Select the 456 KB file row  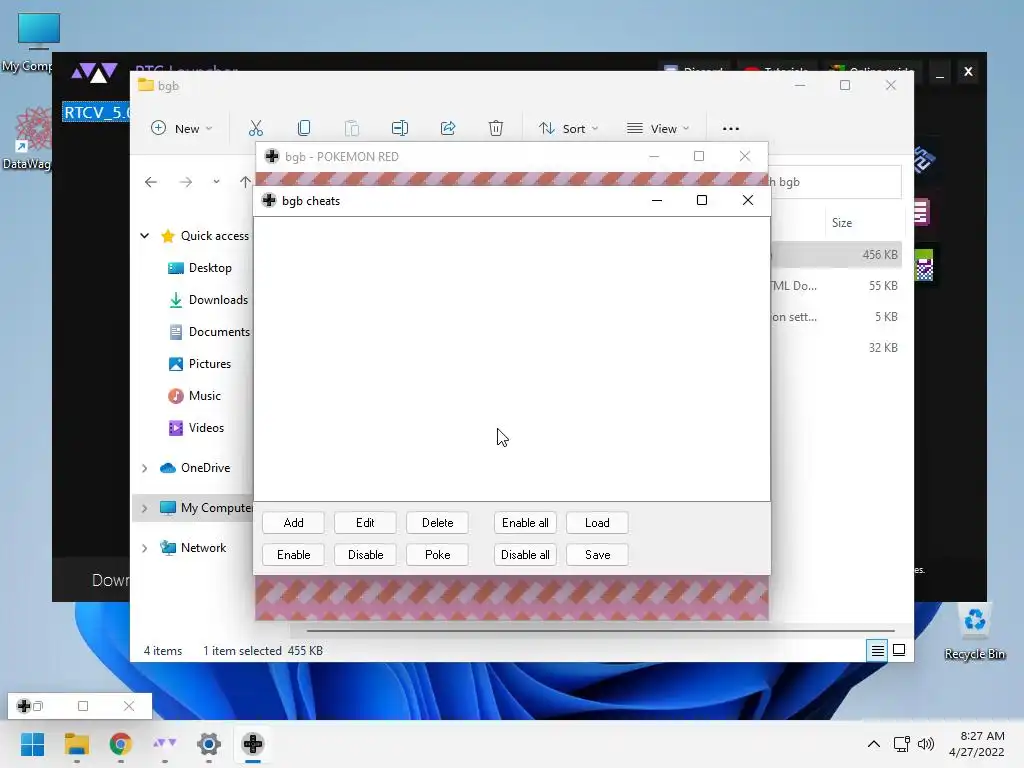tap(836, 255)
